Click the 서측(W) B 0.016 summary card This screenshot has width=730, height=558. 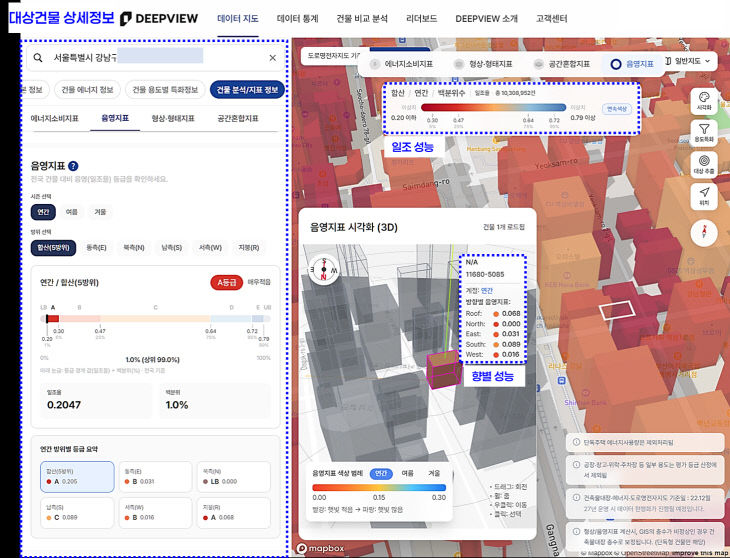pos(155,513)
